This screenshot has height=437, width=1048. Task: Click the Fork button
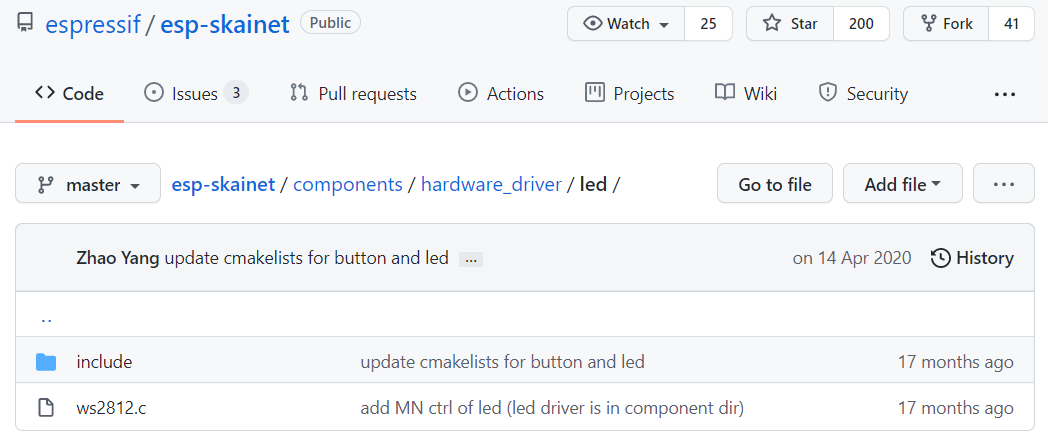(x=945, y=24)
